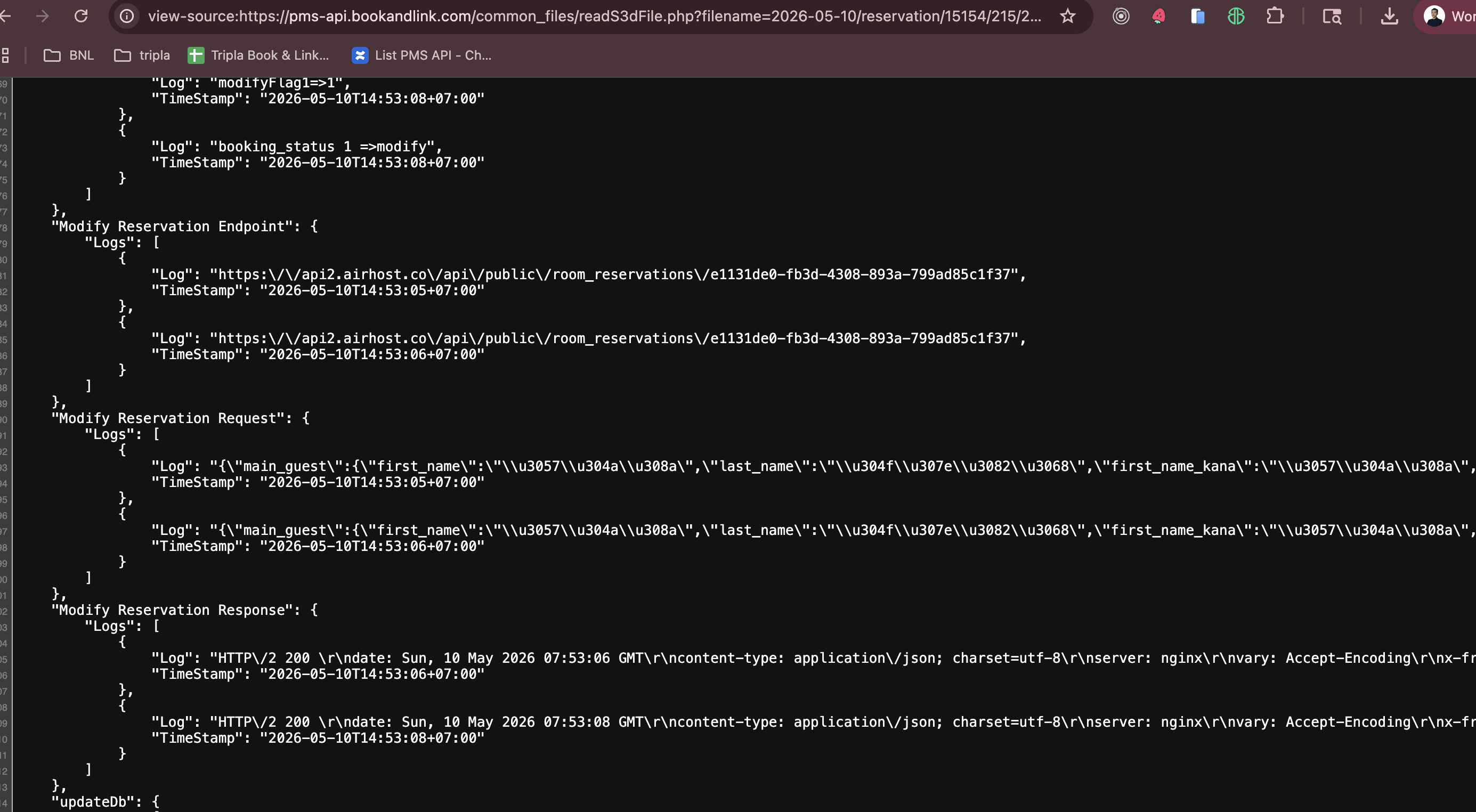Open the site information icon in the address bar
This screenshot has height=812, width=1476.
[x=127, y=16]
